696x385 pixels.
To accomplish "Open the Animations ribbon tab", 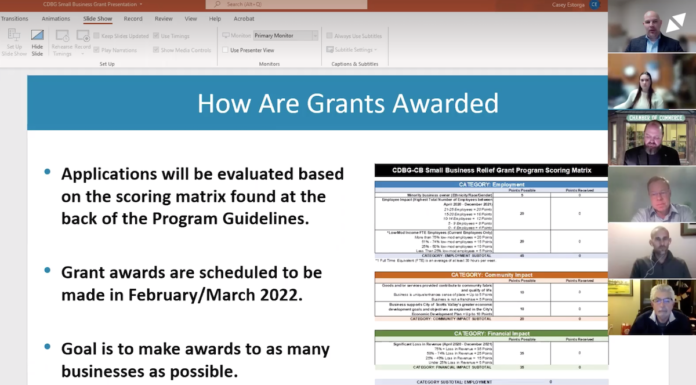I will coord(55,19).
